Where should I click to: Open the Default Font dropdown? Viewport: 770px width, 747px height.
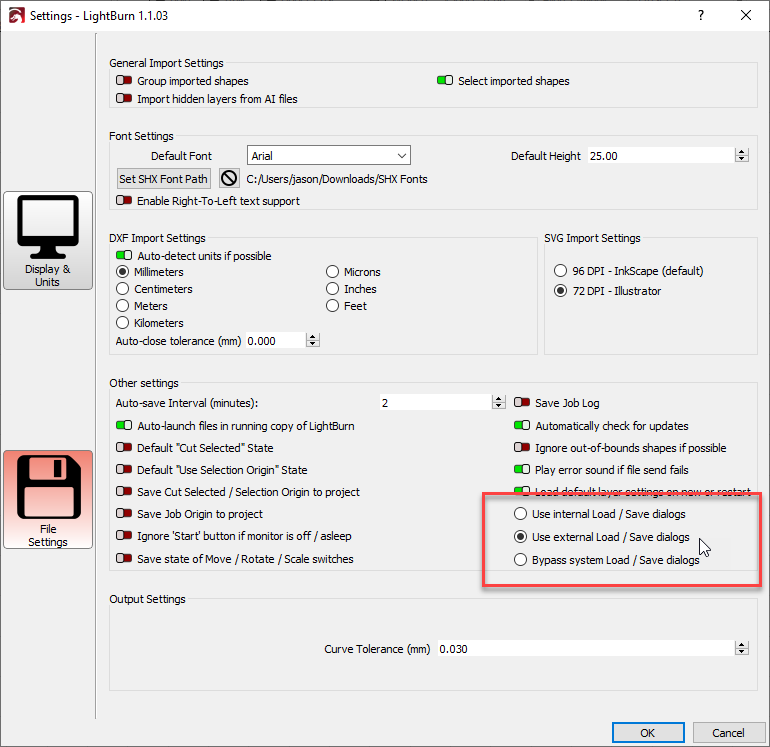point(328,156)
